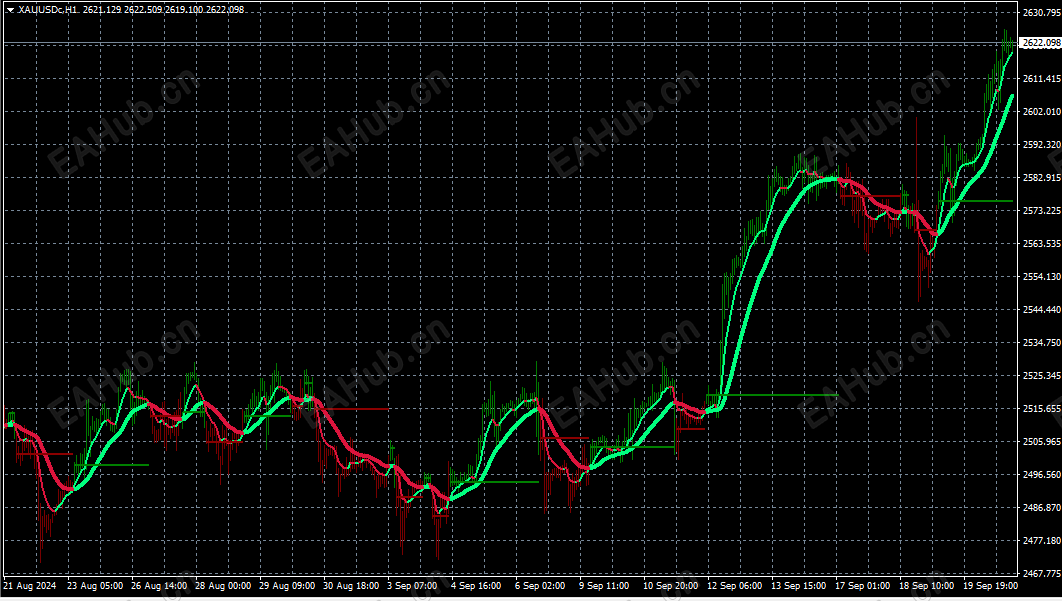Click price scale label 2505.965
Screen dimensions: 1062x601
(1042, 441)
